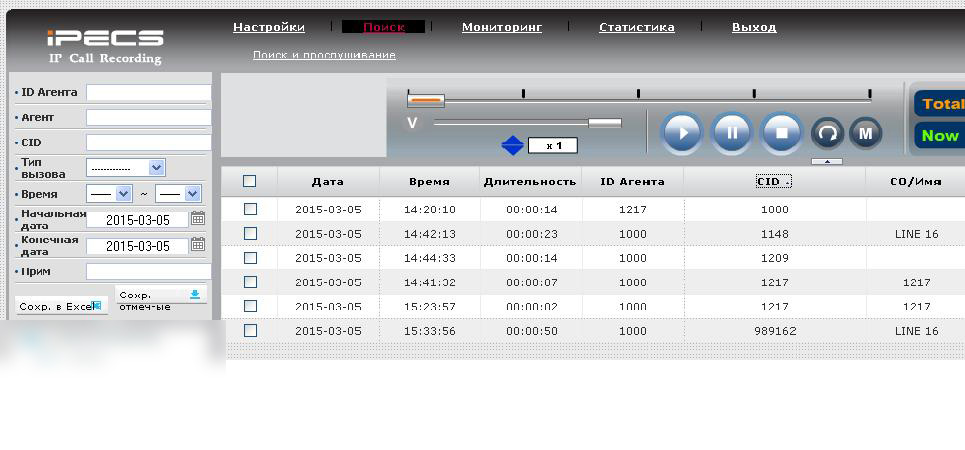Toggle the repeat loop button
This screenshot has width=965, height=450.
(827, 133)
